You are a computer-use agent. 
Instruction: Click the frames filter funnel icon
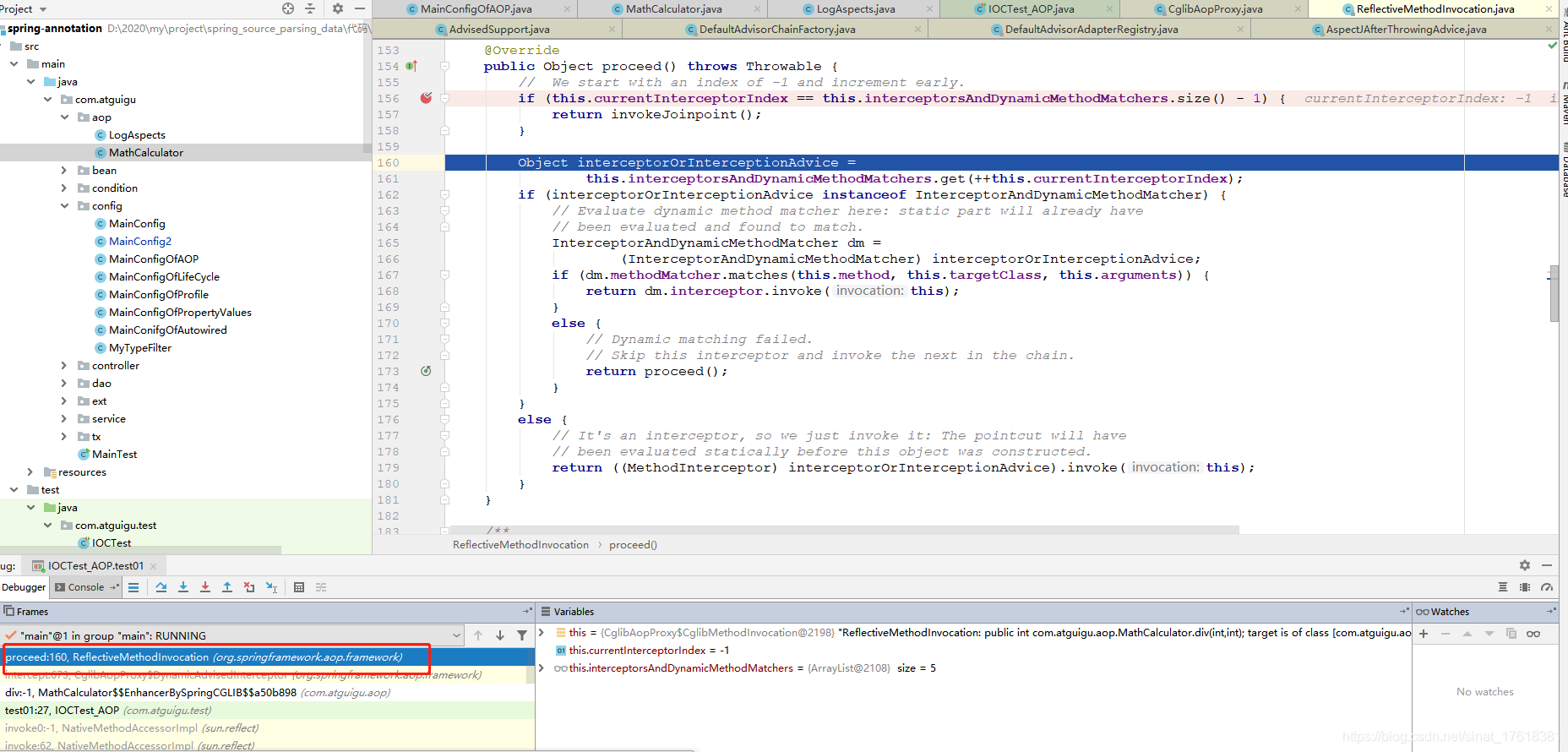522,635
